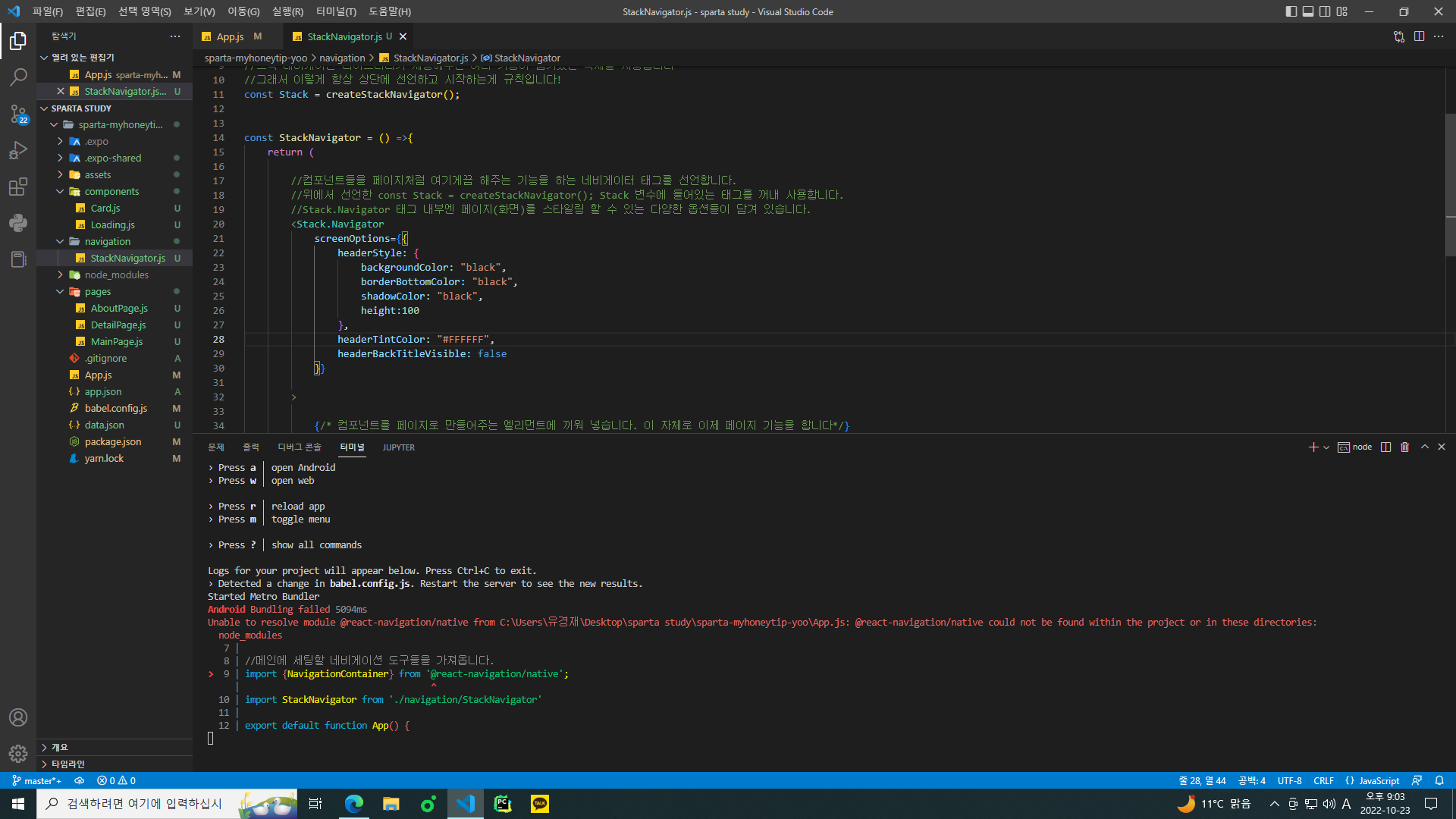Expand the Outline section at sidebar bottom
The width and height of the screenshot is (1456, 819).
pyautogui.click(x=114, y=748)
